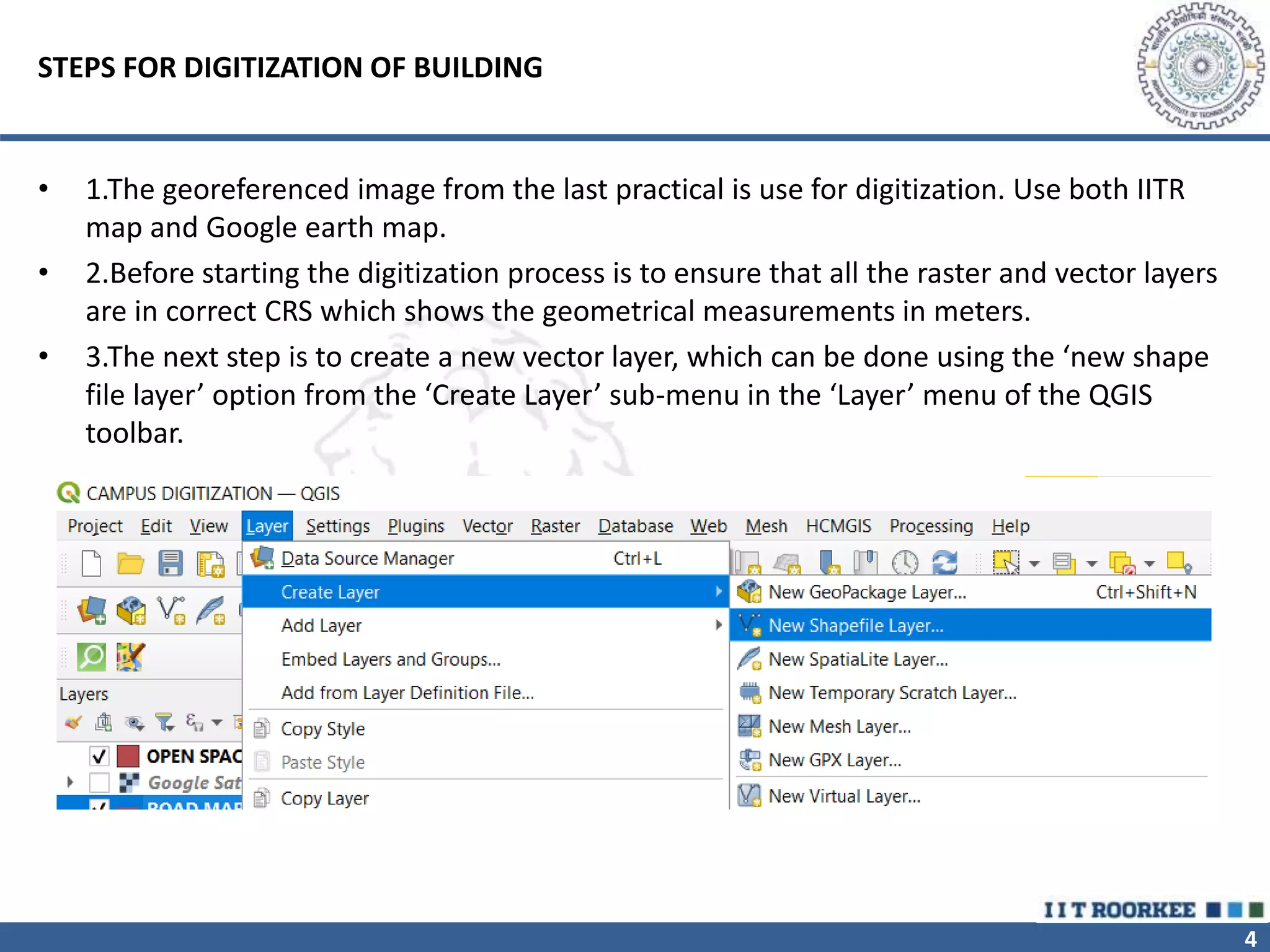The image size is (1270, 952).
Task: Click Select by Location yellow square pin icon
Action: coord(1179,562)
